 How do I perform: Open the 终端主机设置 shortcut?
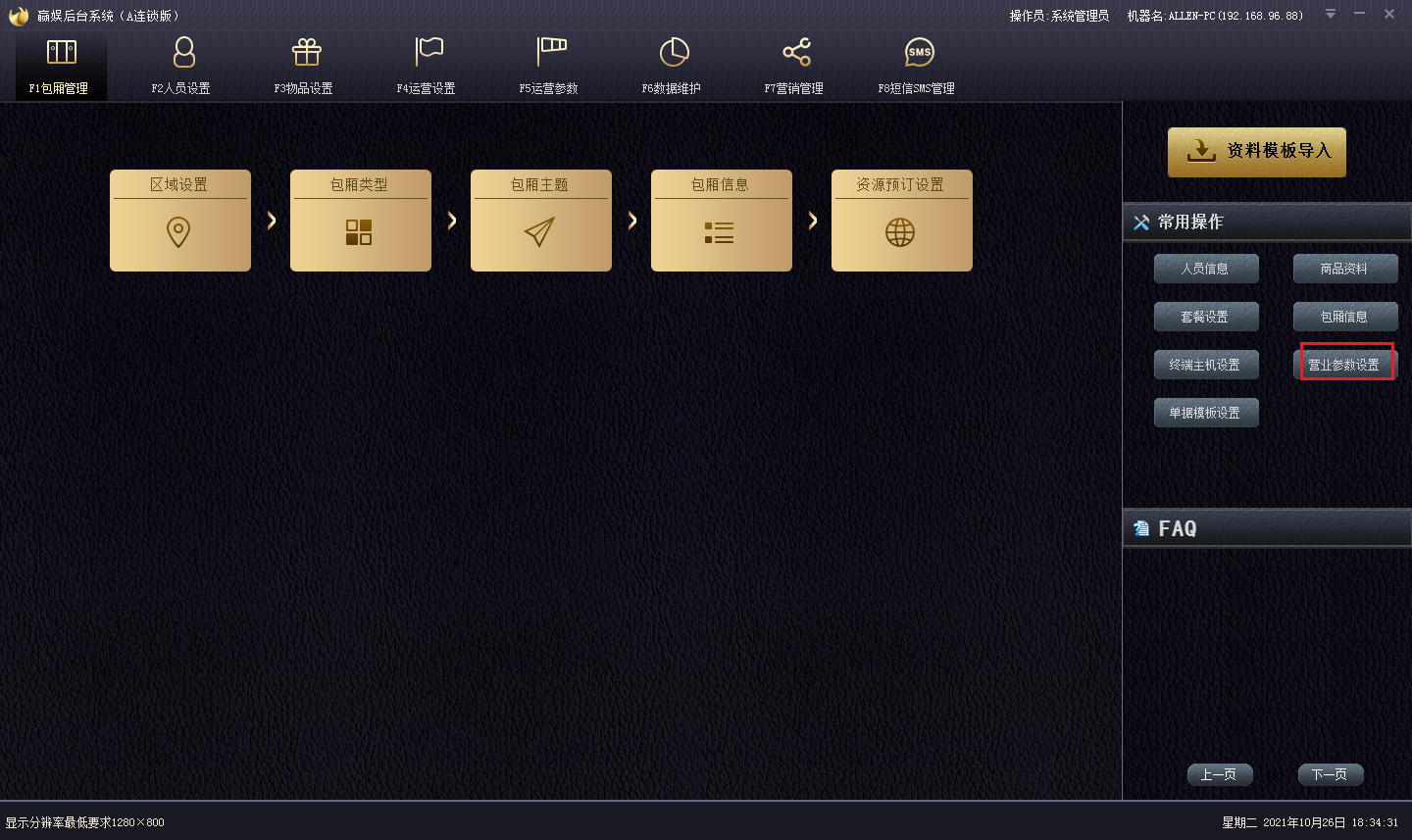(x=1206, y=365)
